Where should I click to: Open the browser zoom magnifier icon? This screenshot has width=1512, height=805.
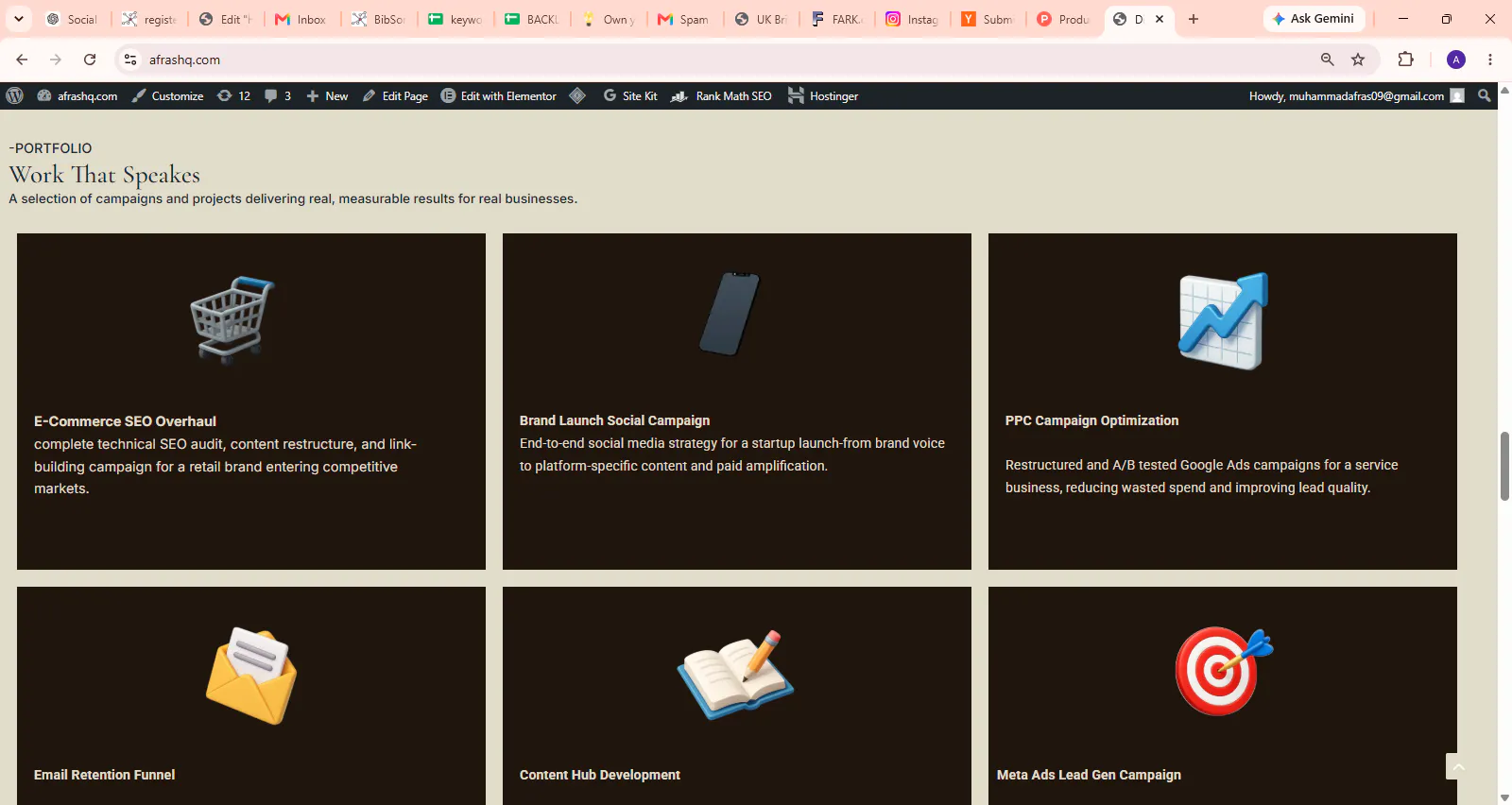tap(1328, 60)
